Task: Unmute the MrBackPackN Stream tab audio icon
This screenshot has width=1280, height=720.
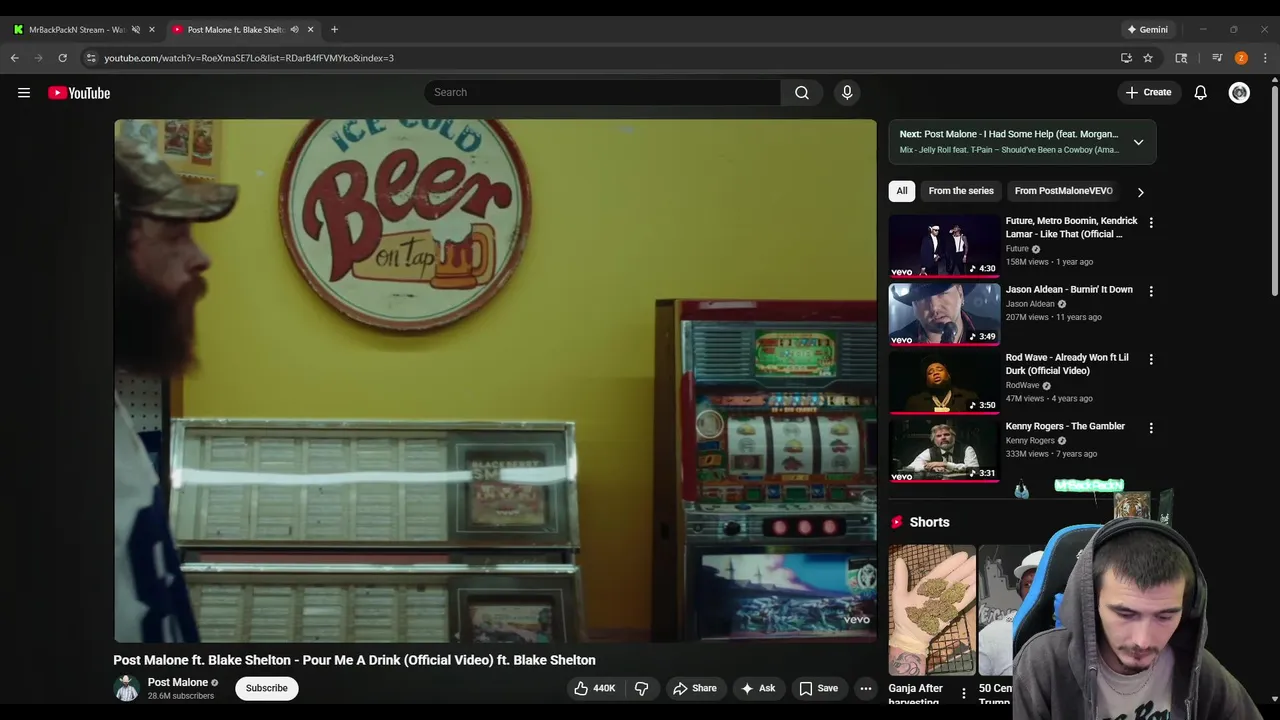Action: [x=136, y=30]
